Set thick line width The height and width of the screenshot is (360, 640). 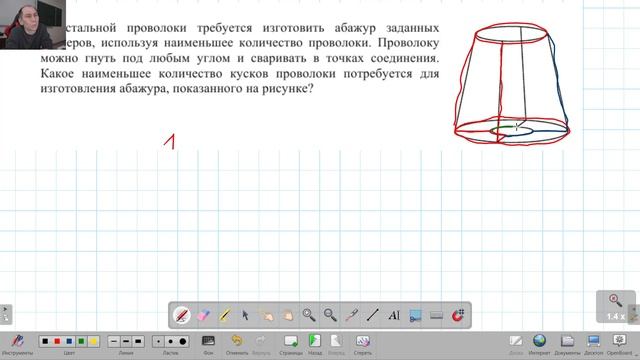(138, 341)
